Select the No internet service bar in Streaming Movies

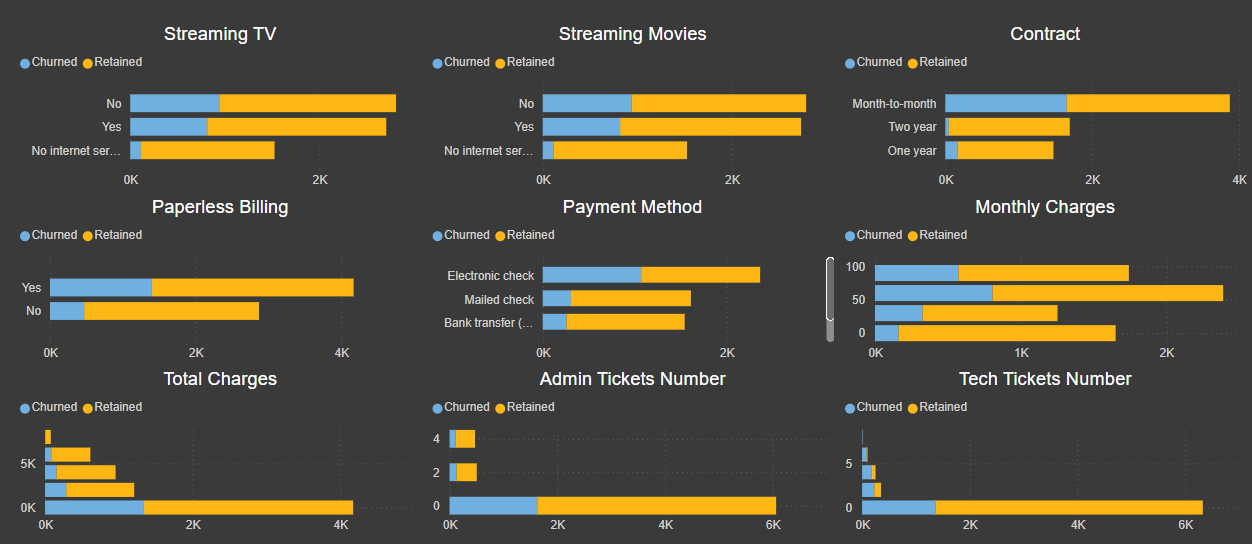pos(620,150)
